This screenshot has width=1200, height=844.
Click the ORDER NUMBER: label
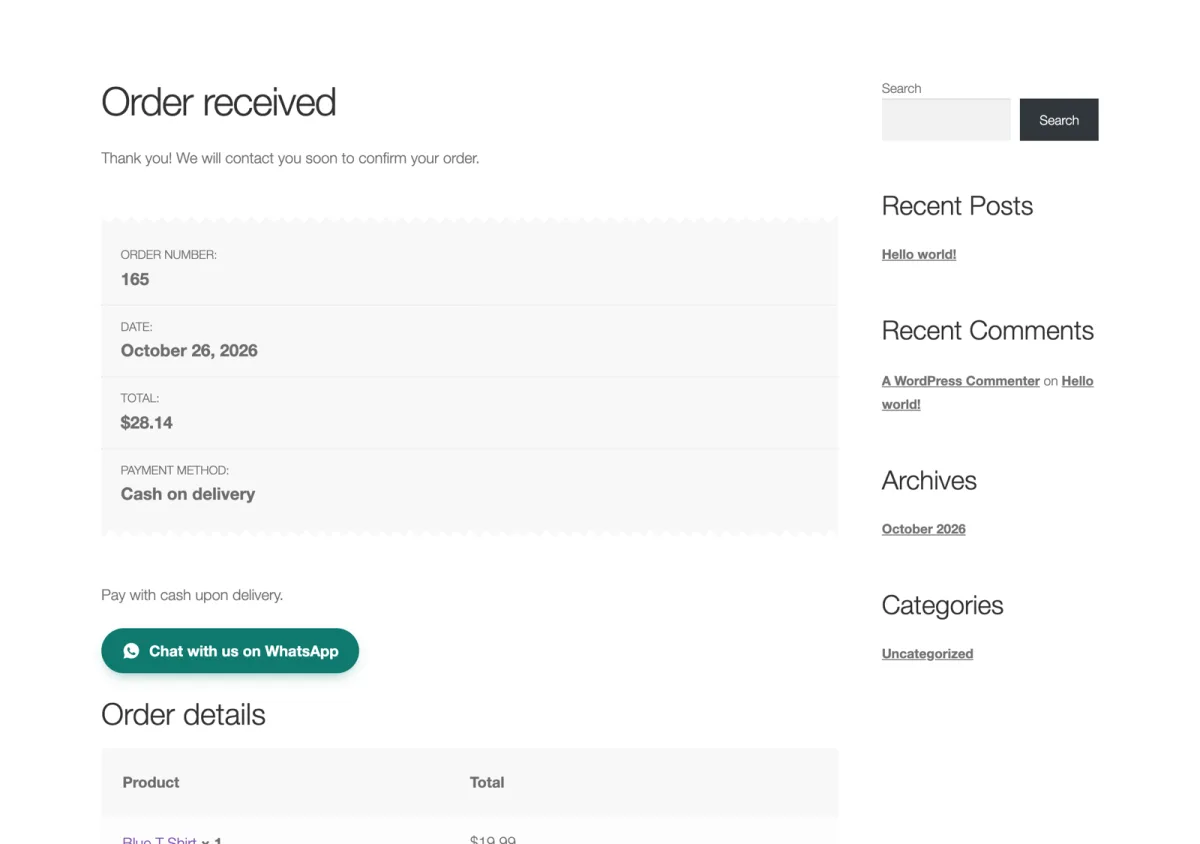169,255
